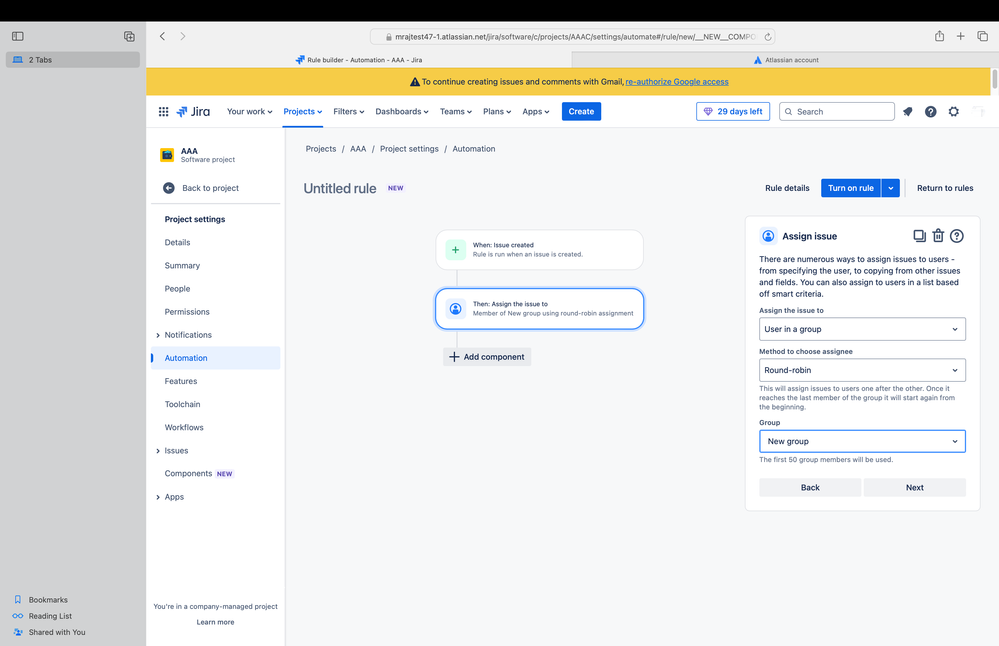Click the Add component button

coord(487,357)
